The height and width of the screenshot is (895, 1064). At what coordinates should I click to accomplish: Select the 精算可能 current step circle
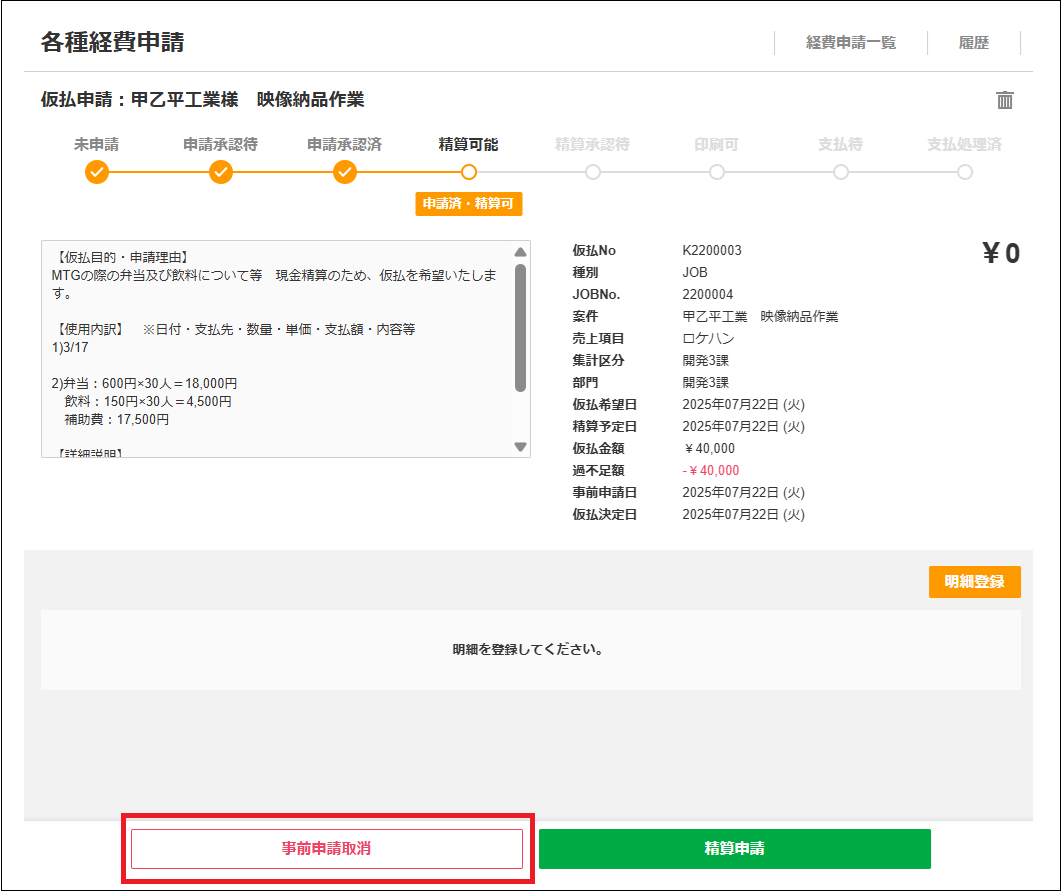(x=469, y=172)
